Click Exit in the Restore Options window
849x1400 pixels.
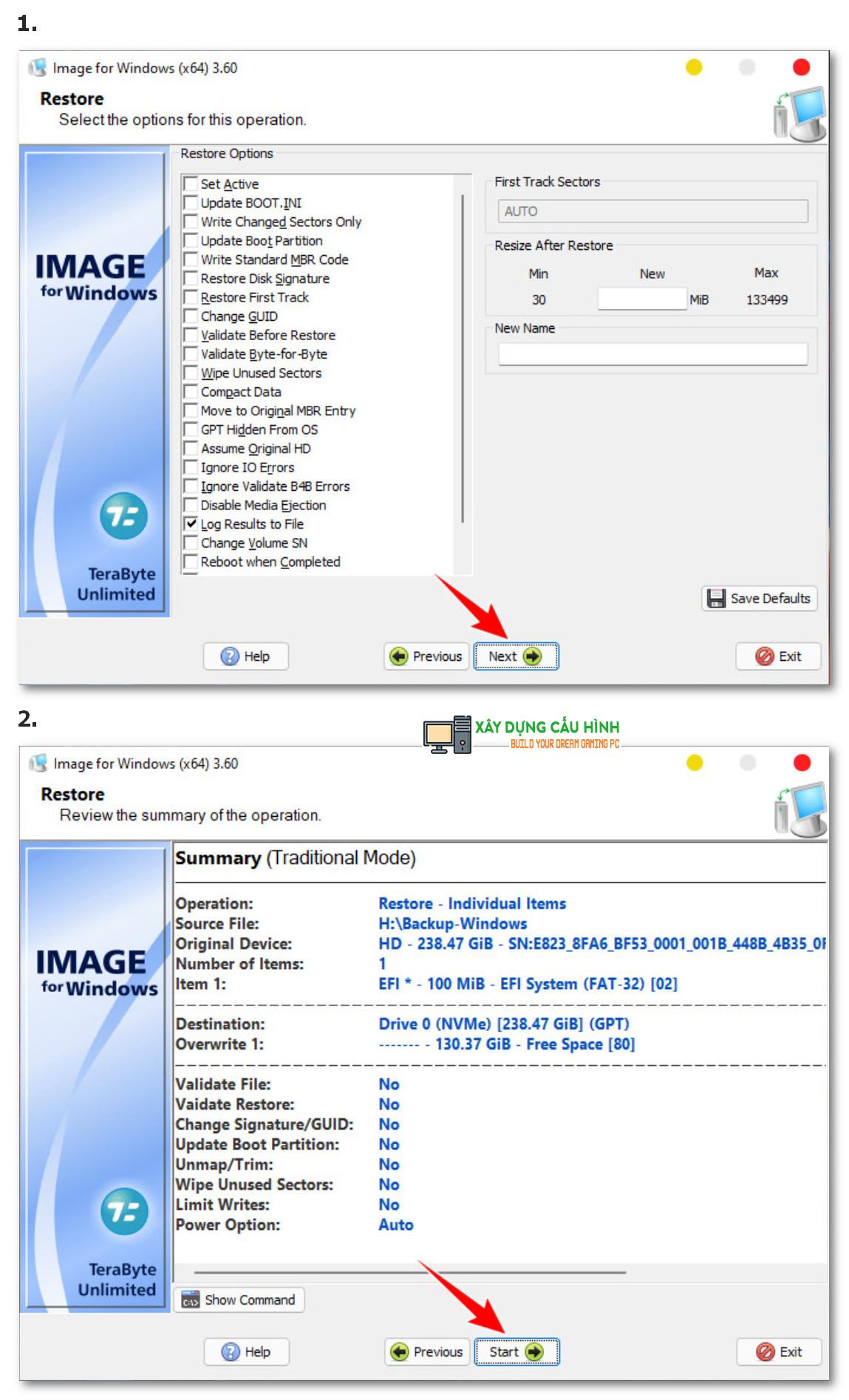[x=778, y=656]
